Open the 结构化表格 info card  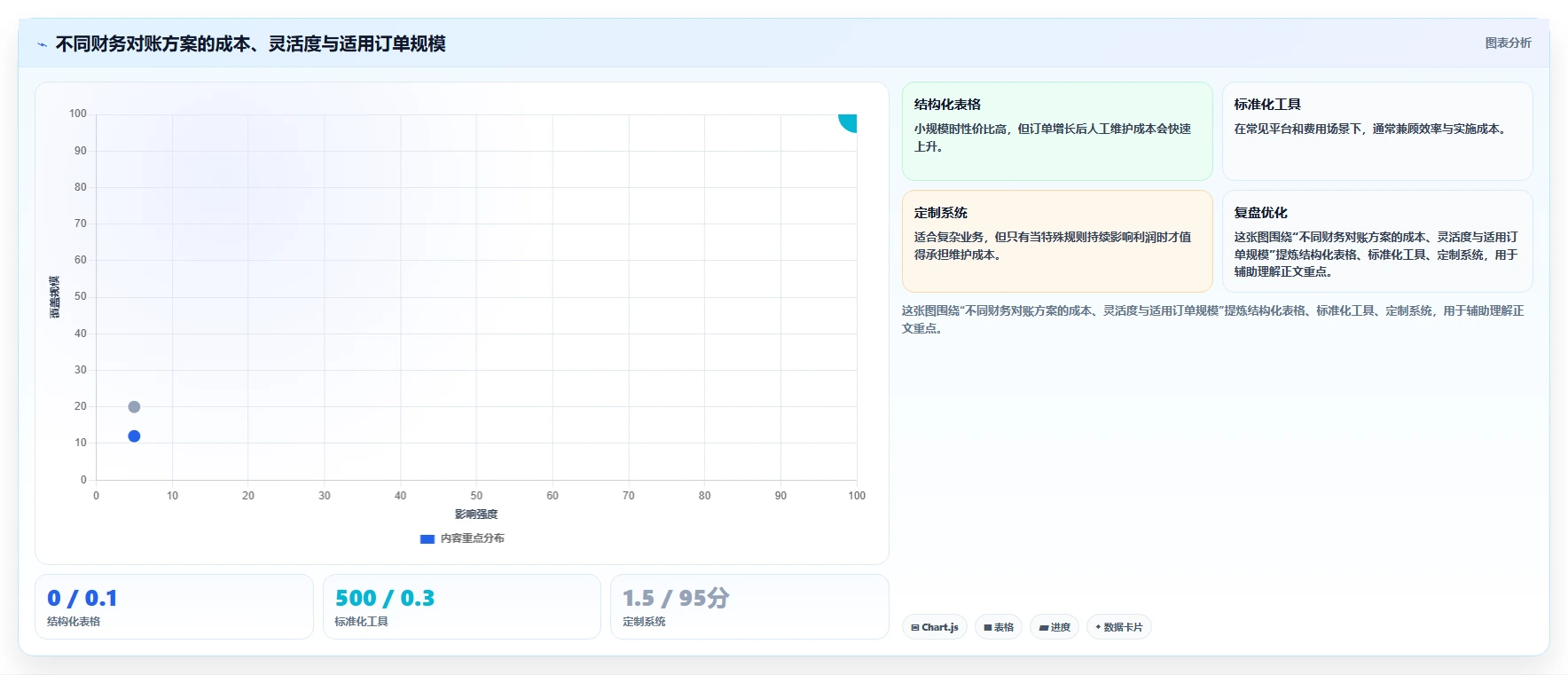[1057, 131]
